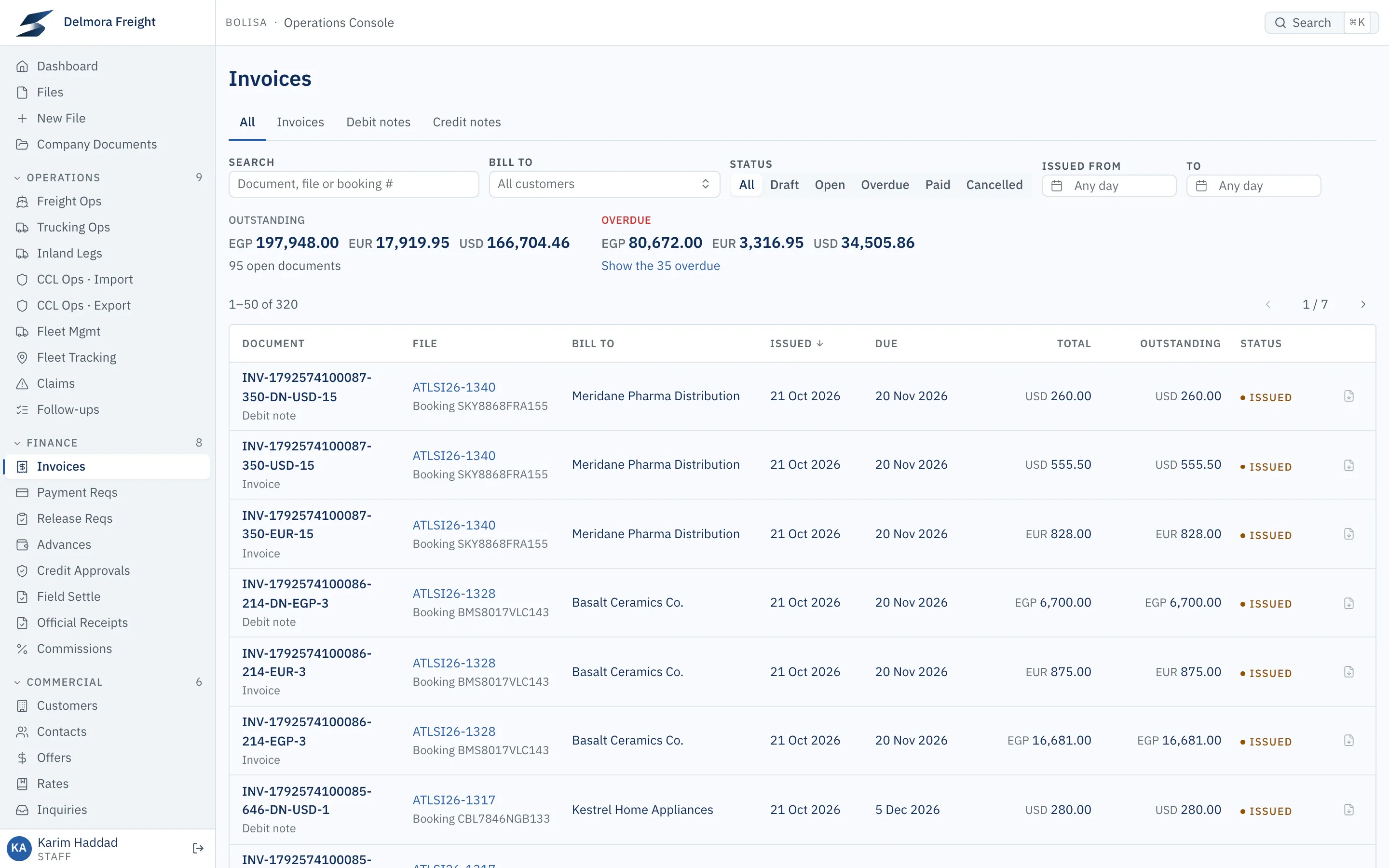Open Credit Approvals shield item

[108, 570]
